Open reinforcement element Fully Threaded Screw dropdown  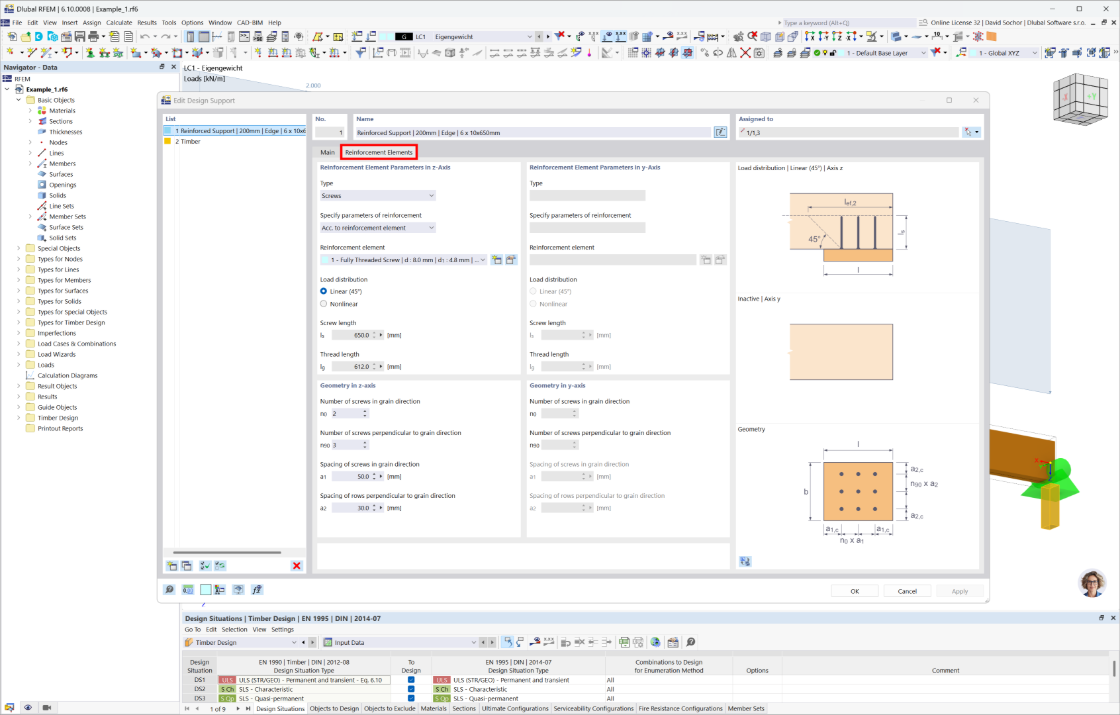tap(404, 260)
